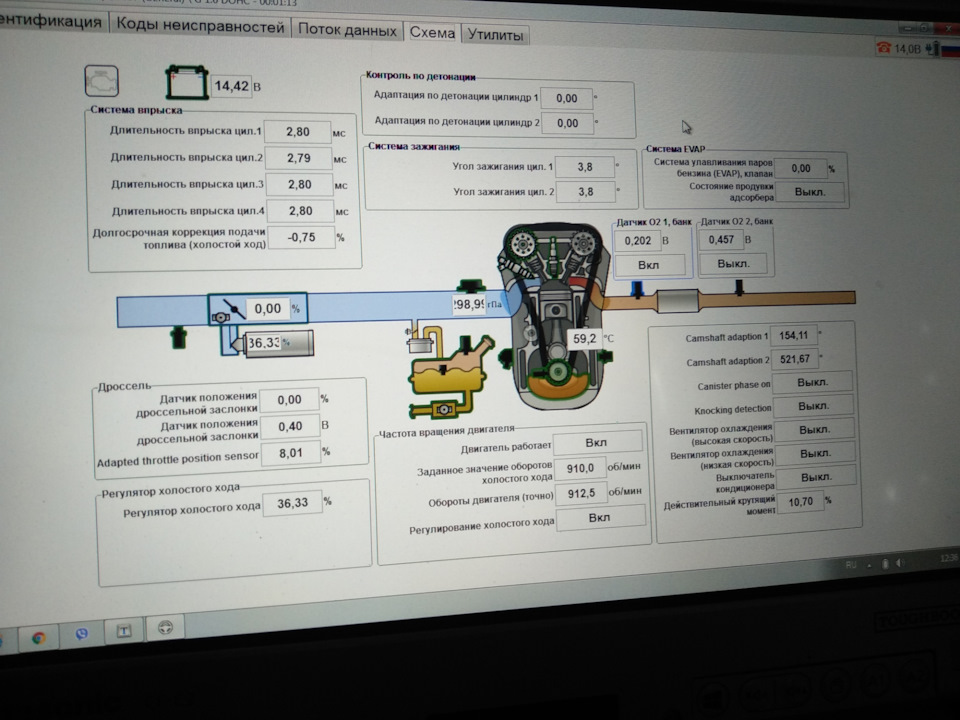Image resolution: width=960 pixels, height=720 pixels.
Task: Click ignition angle cylinder 2 value 3,8
Action: [x=586, y=192]
